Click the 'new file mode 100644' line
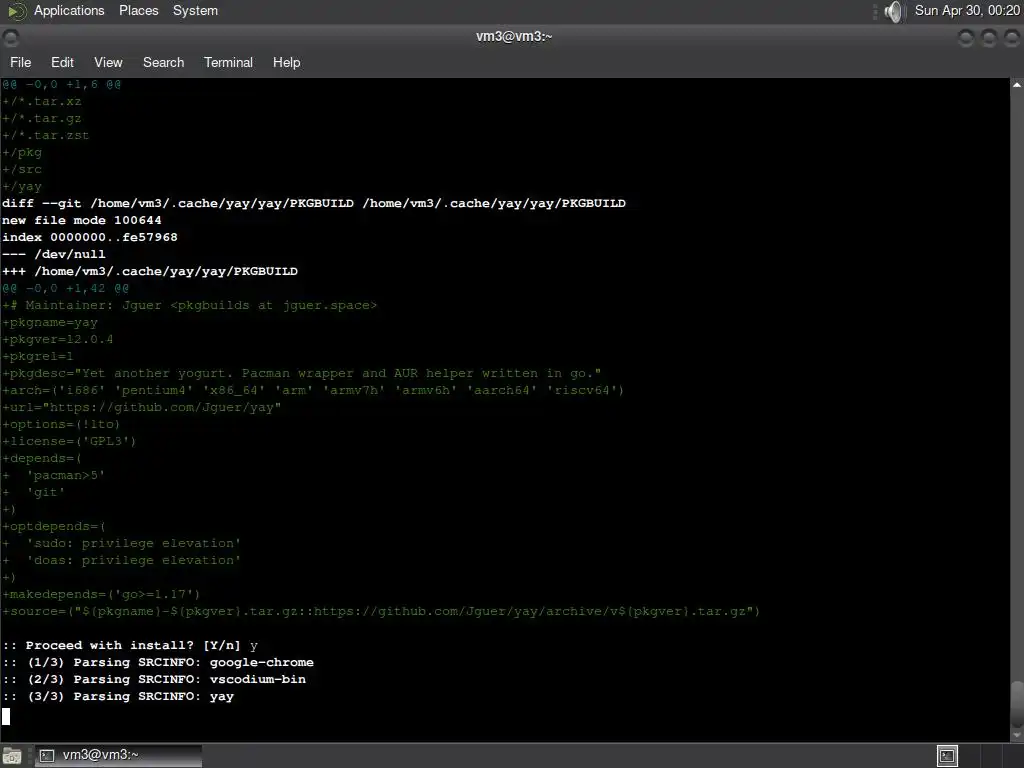This screenshot has width=1024, height=768. pyautogui.click(x=82, y=220)
